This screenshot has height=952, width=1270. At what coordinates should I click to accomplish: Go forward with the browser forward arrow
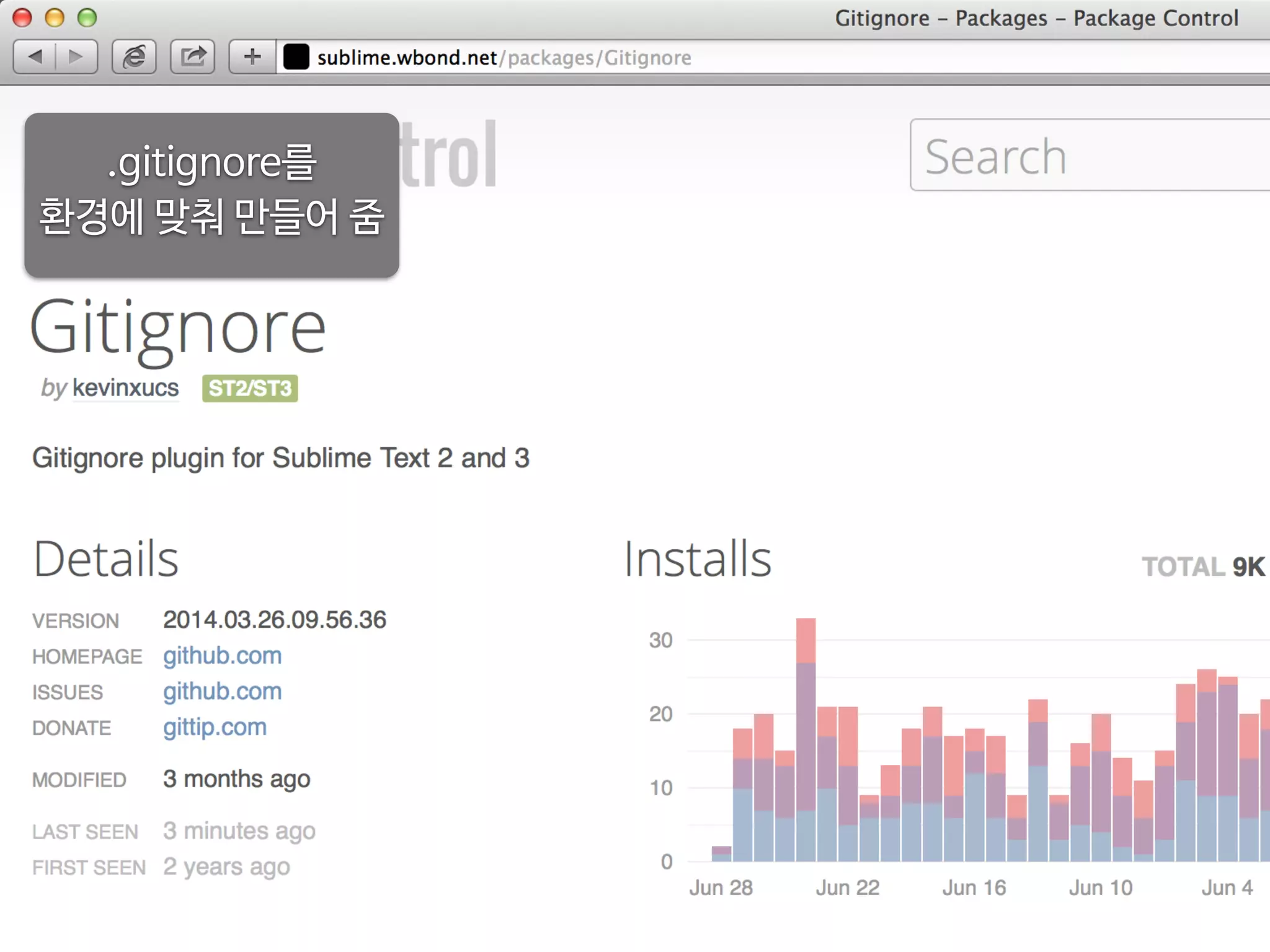click(x=76, y=57)
